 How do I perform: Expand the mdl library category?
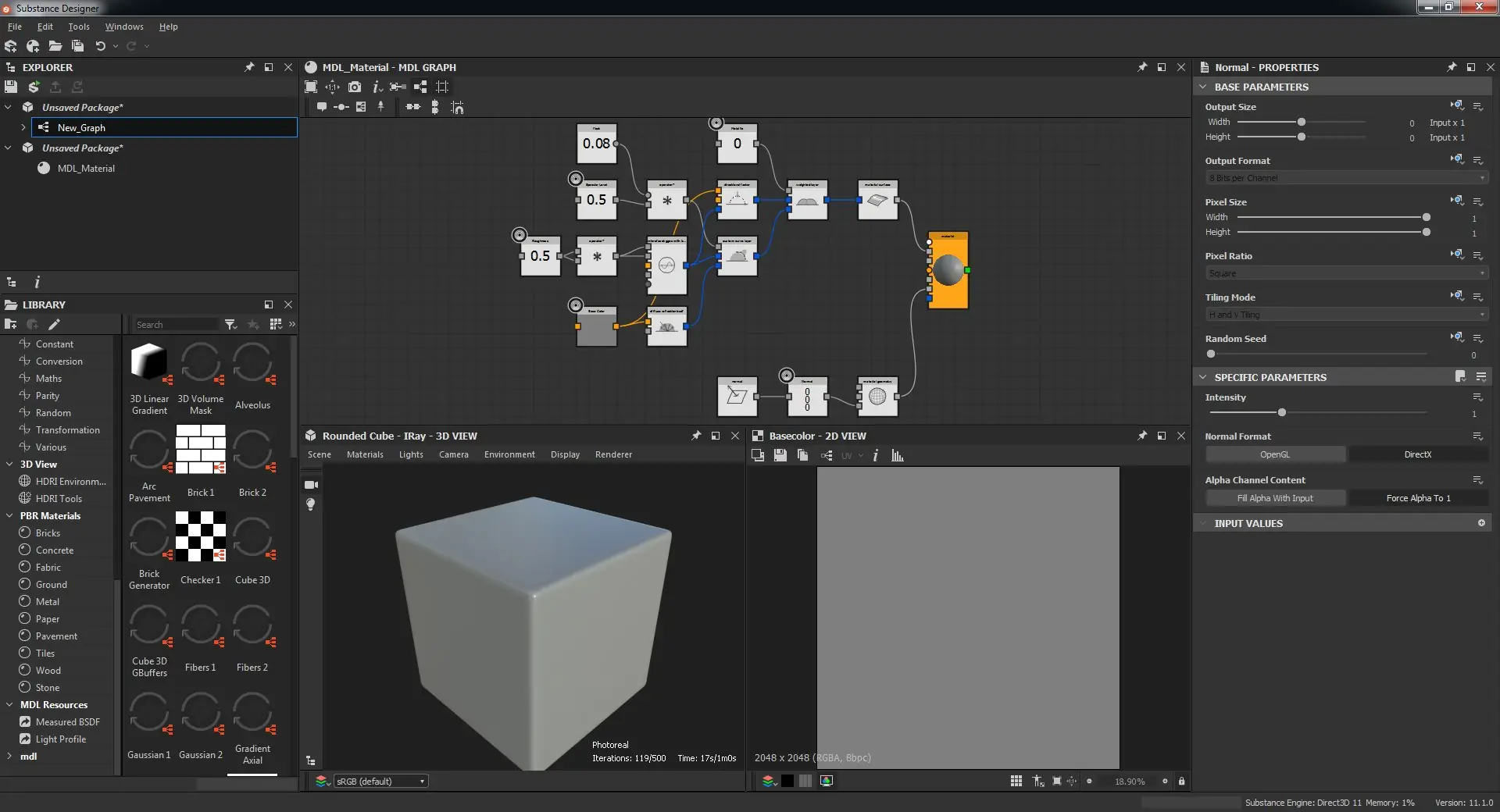click(9, 757)
